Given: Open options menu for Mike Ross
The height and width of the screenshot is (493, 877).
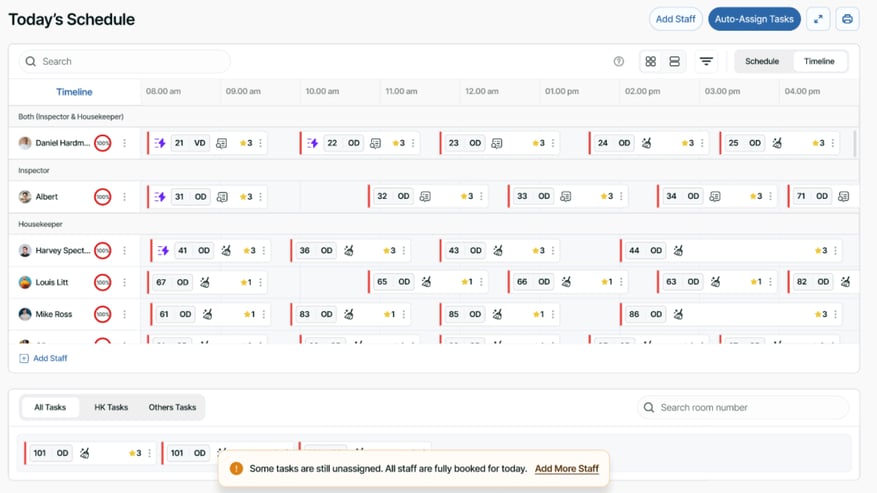Looking at the screenshot, I should (x=125, y=314).
